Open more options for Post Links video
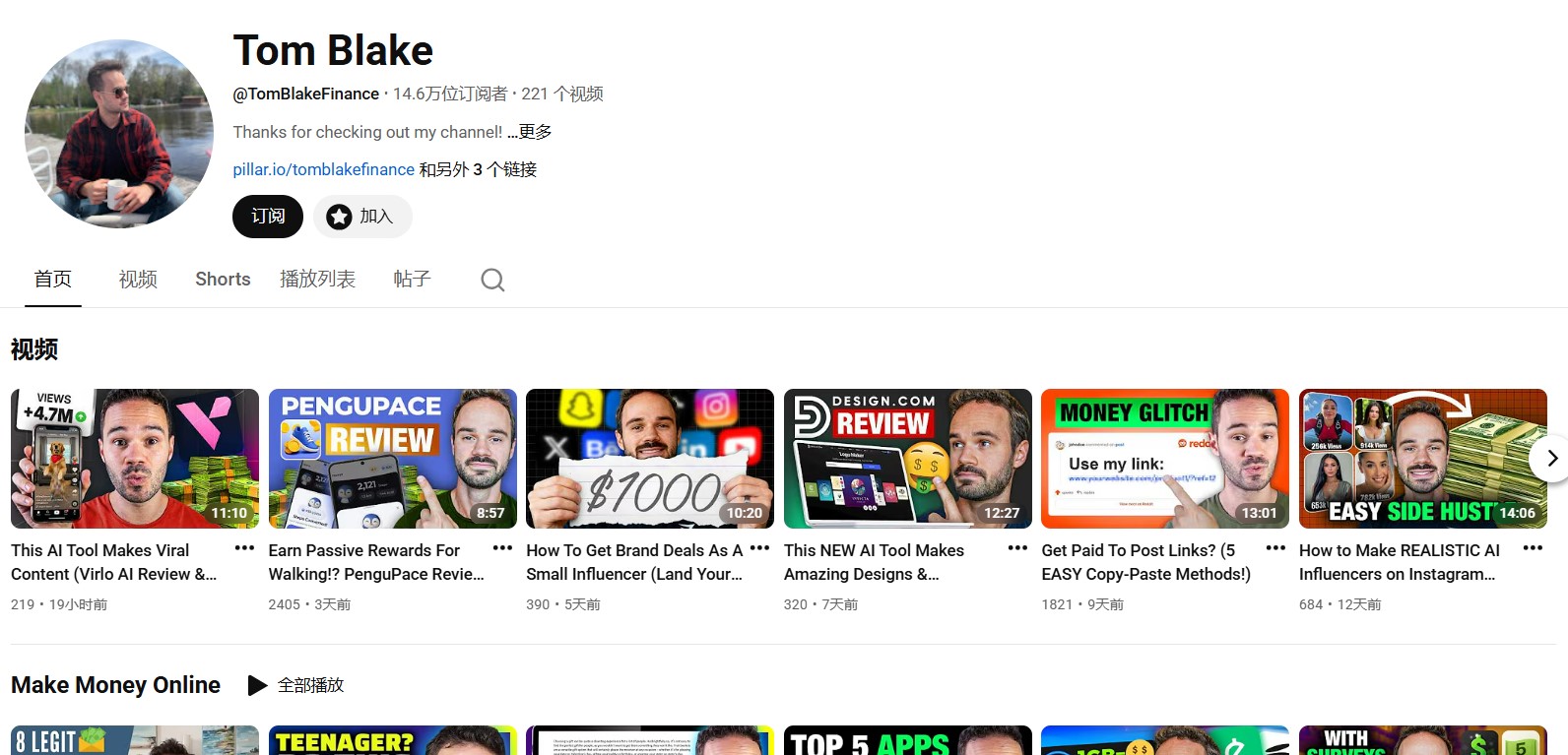Screen dimensions: 1568x755 (1275, 548)
